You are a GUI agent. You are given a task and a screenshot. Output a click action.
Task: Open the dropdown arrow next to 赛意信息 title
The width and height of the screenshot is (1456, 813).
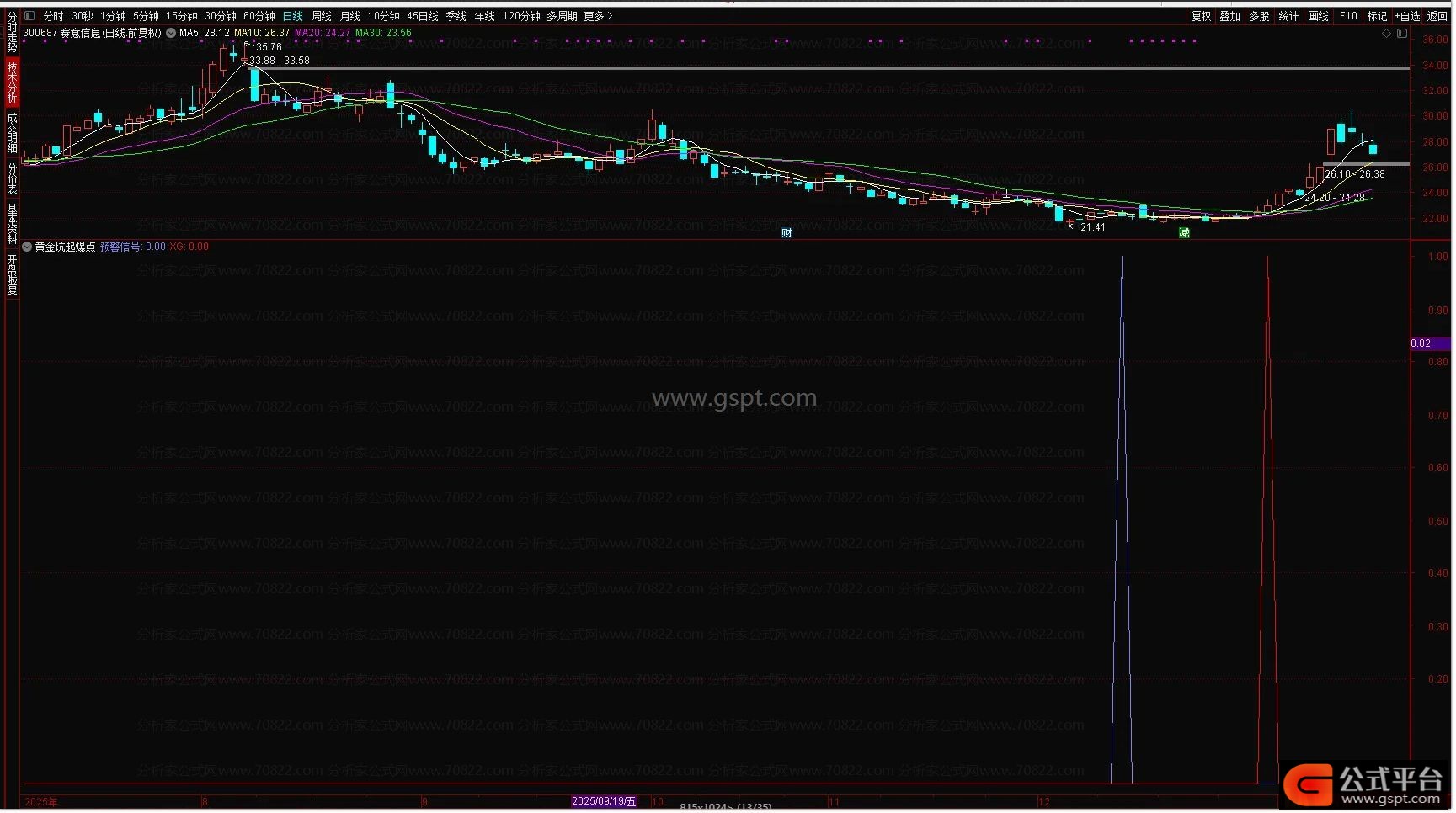pos(171,34)
